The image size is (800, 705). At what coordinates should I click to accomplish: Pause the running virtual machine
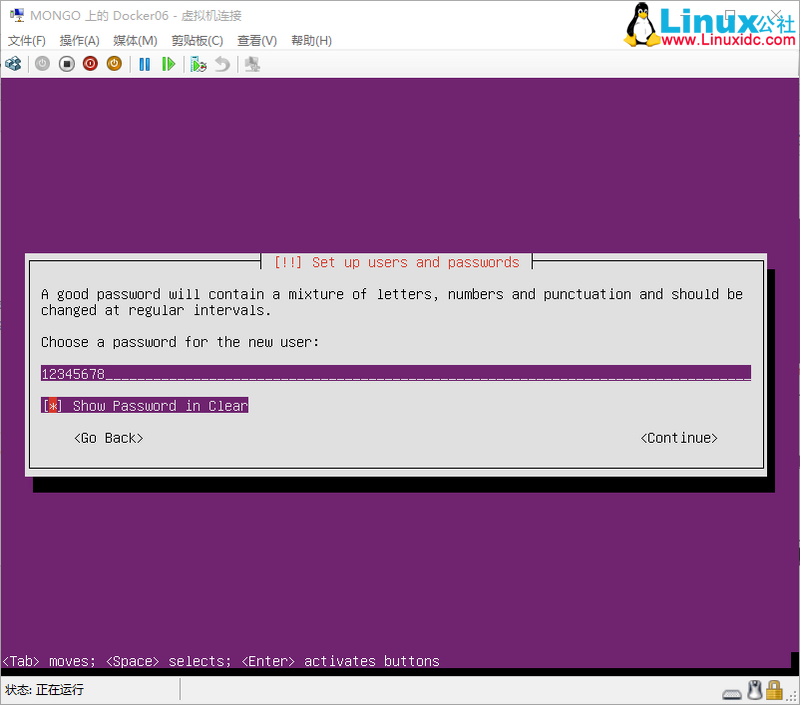point(143,64)
